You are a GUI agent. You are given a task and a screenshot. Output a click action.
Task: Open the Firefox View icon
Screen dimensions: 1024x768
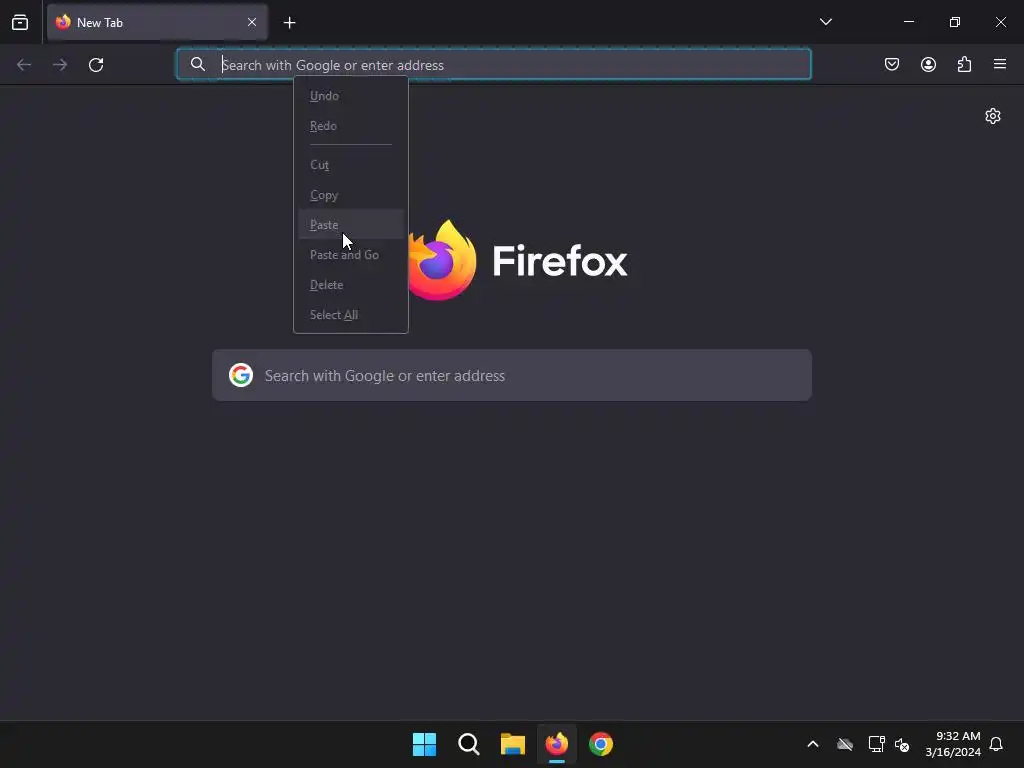pyautogui.click(x=20, y=22)
